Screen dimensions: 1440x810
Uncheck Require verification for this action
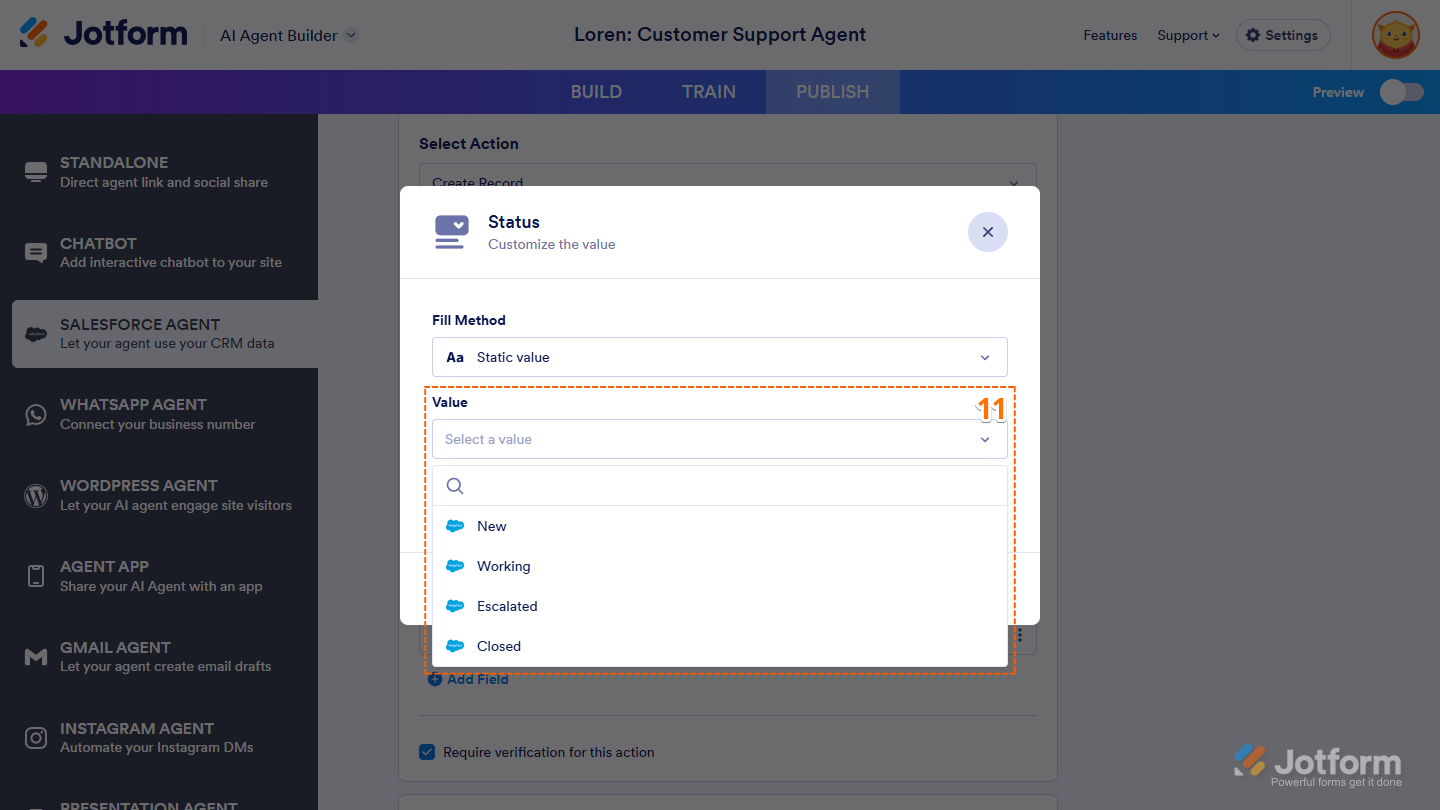click(x=427, y=751)
